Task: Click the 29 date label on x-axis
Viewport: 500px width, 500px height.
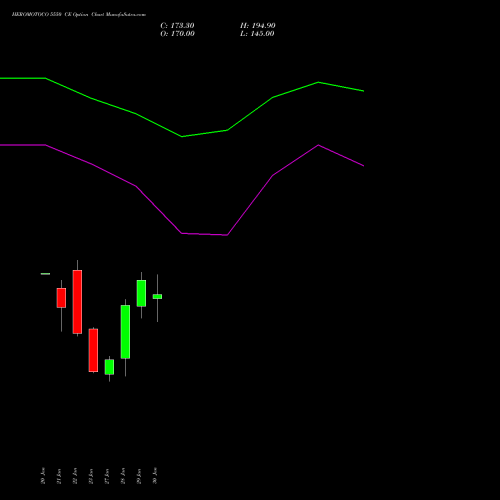Action: [139, 476]
